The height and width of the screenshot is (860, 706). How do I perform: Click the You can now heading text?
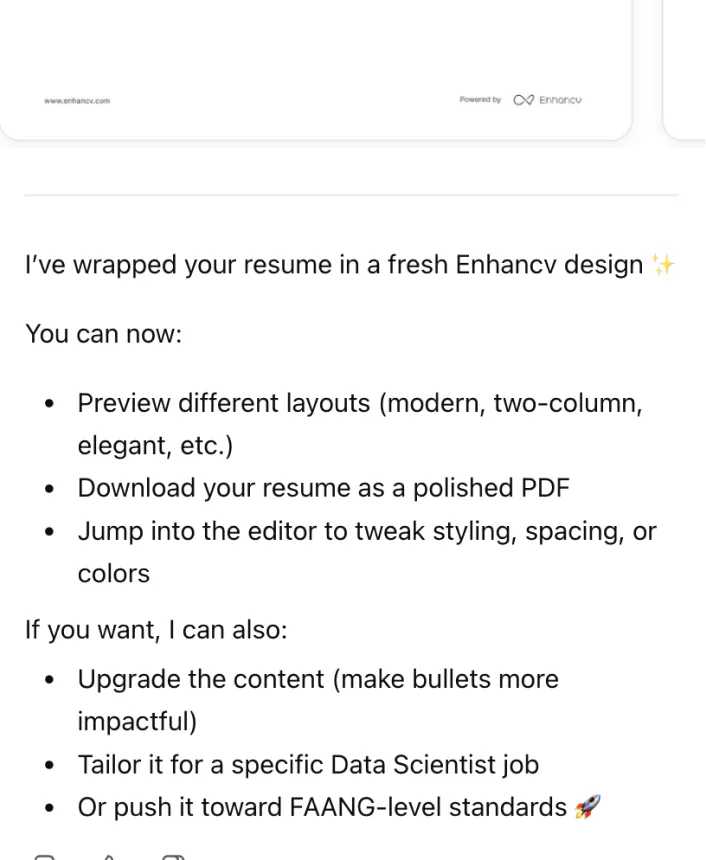[x=103, y=333]
